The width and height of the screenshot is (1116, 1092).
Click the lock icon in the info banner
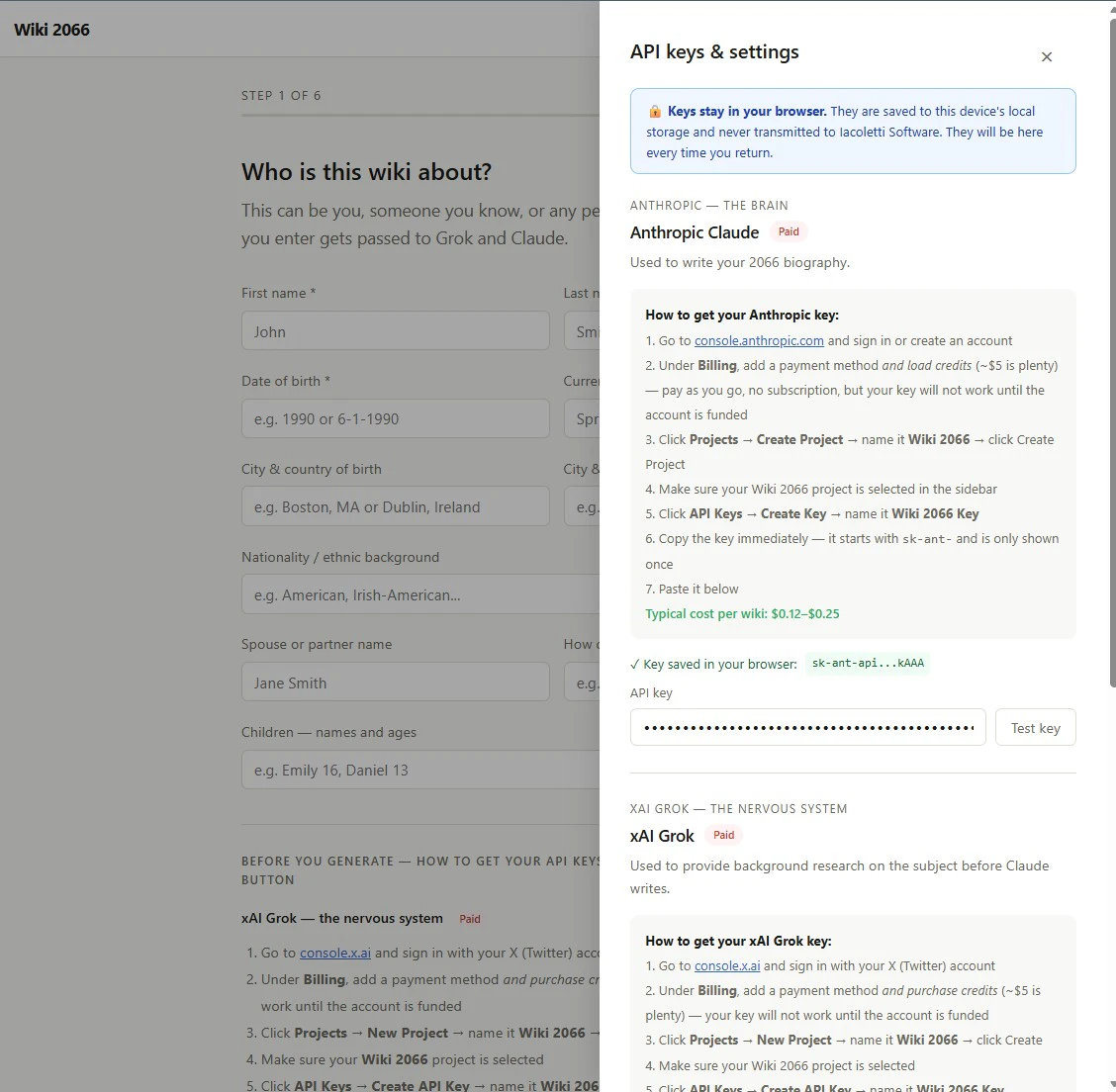654,112
